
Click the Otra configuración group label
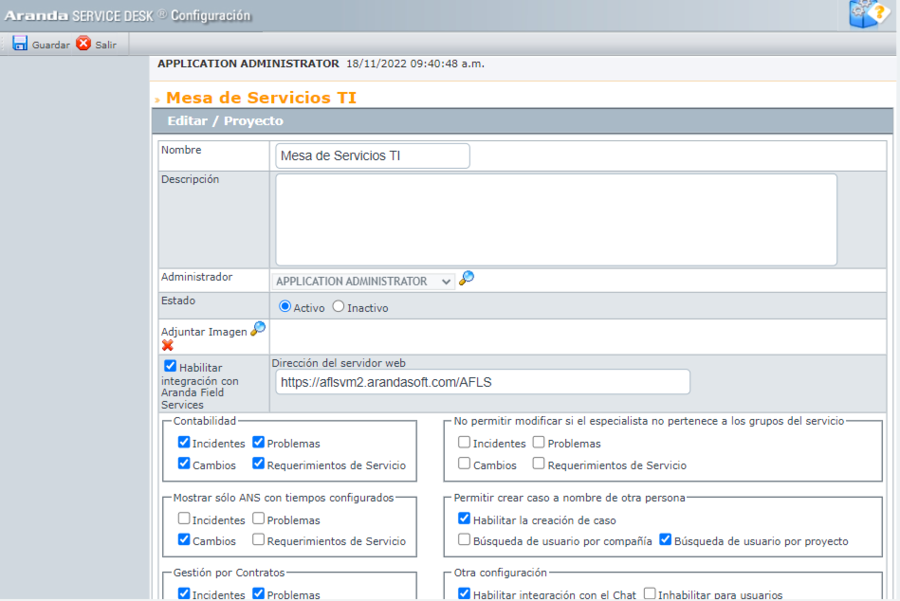pyautogui.click(x=500, y=573)
